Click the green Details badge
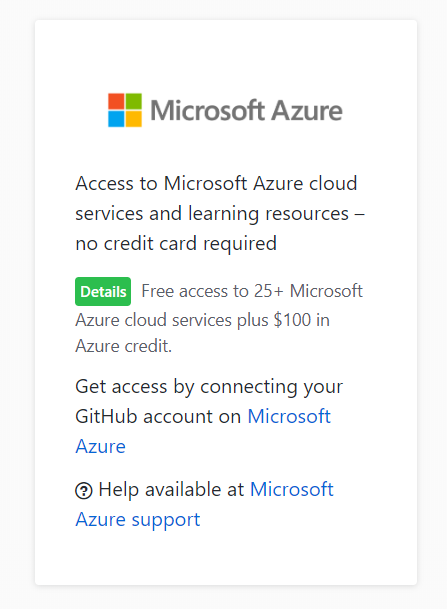 click(103, 291)
